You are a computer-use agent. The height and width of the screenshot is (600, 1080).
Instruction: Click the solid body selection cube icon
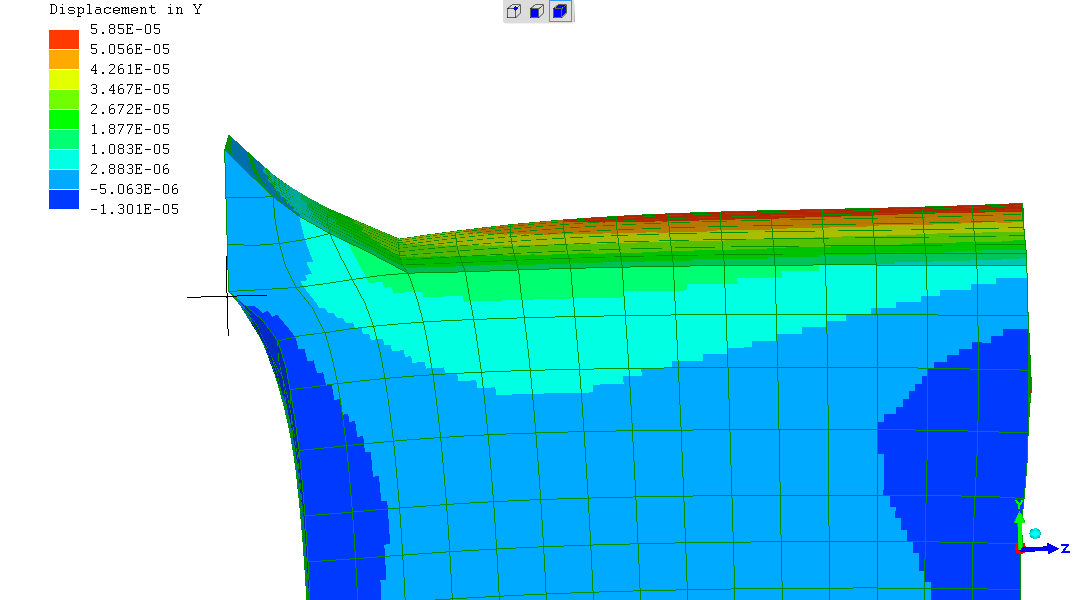coord(560,12)
